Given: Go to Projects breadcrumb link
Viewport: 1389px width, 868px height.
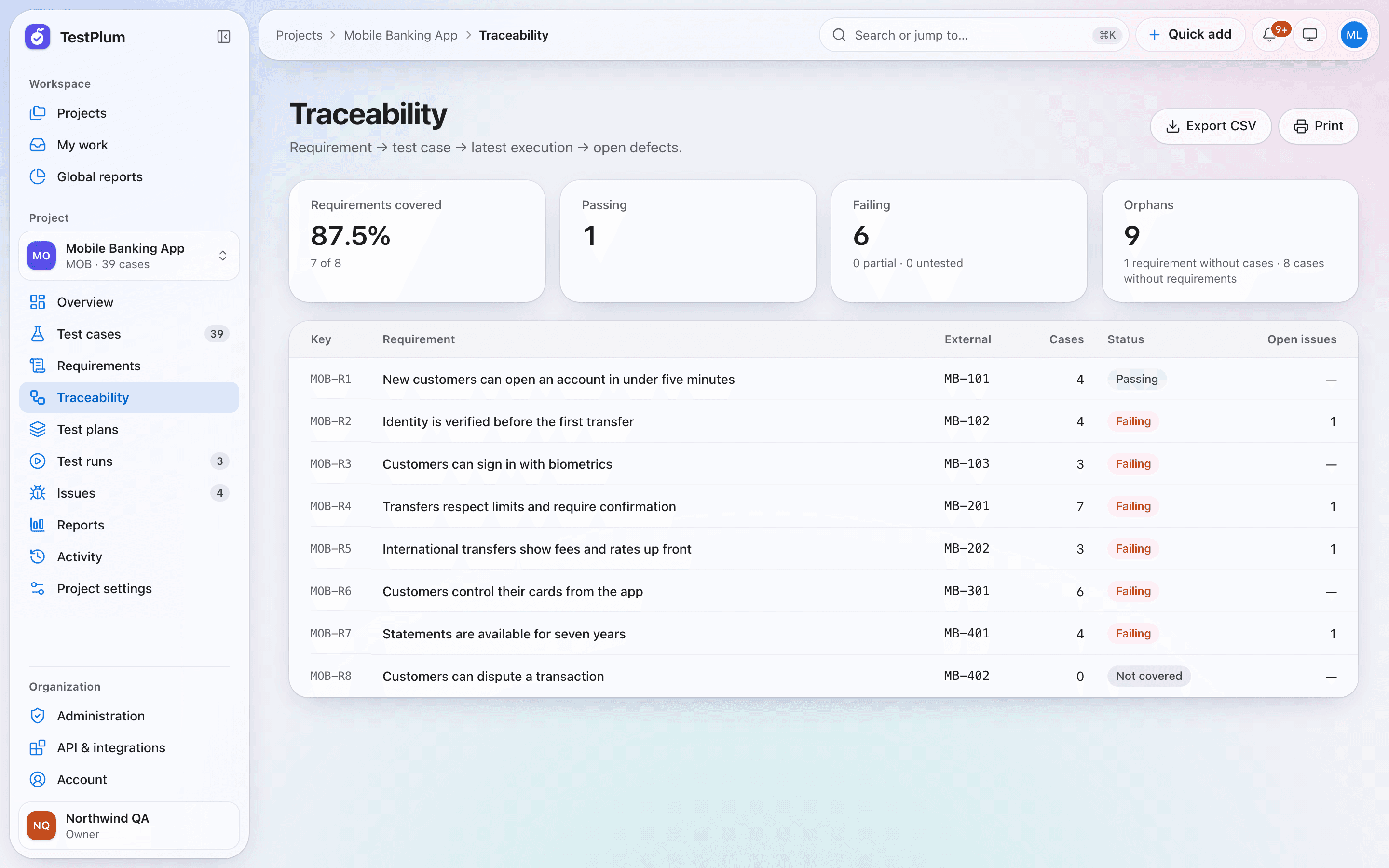Looking at the screenshot, I should tap(299, 35).
